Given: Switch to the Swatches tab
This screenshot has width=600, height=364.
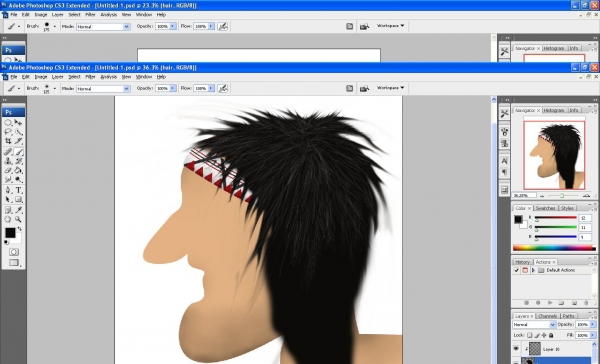Looking at the screenshot, I should [x=545, y=208].
